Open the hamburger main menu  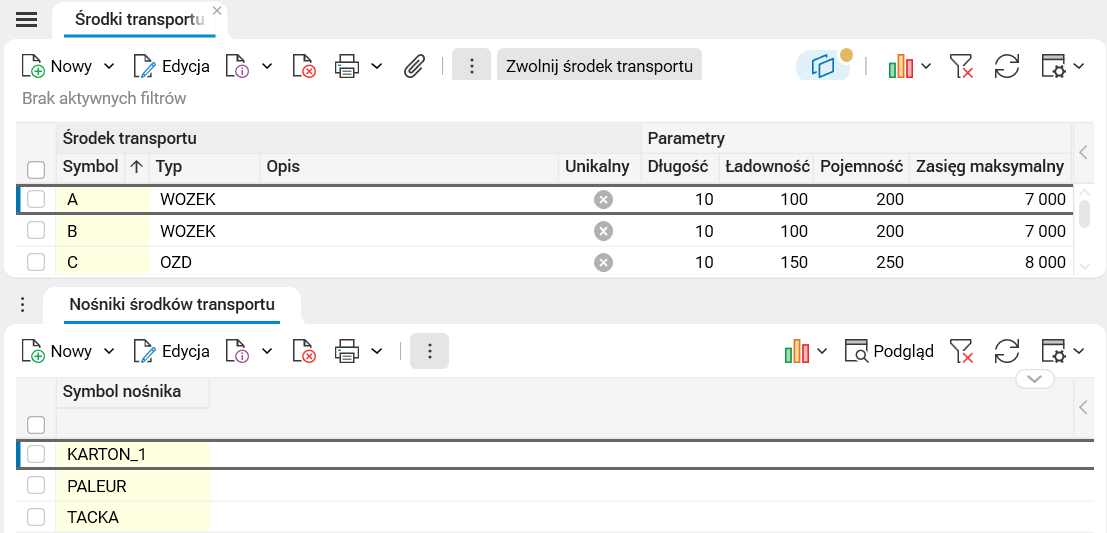(26, 20)
